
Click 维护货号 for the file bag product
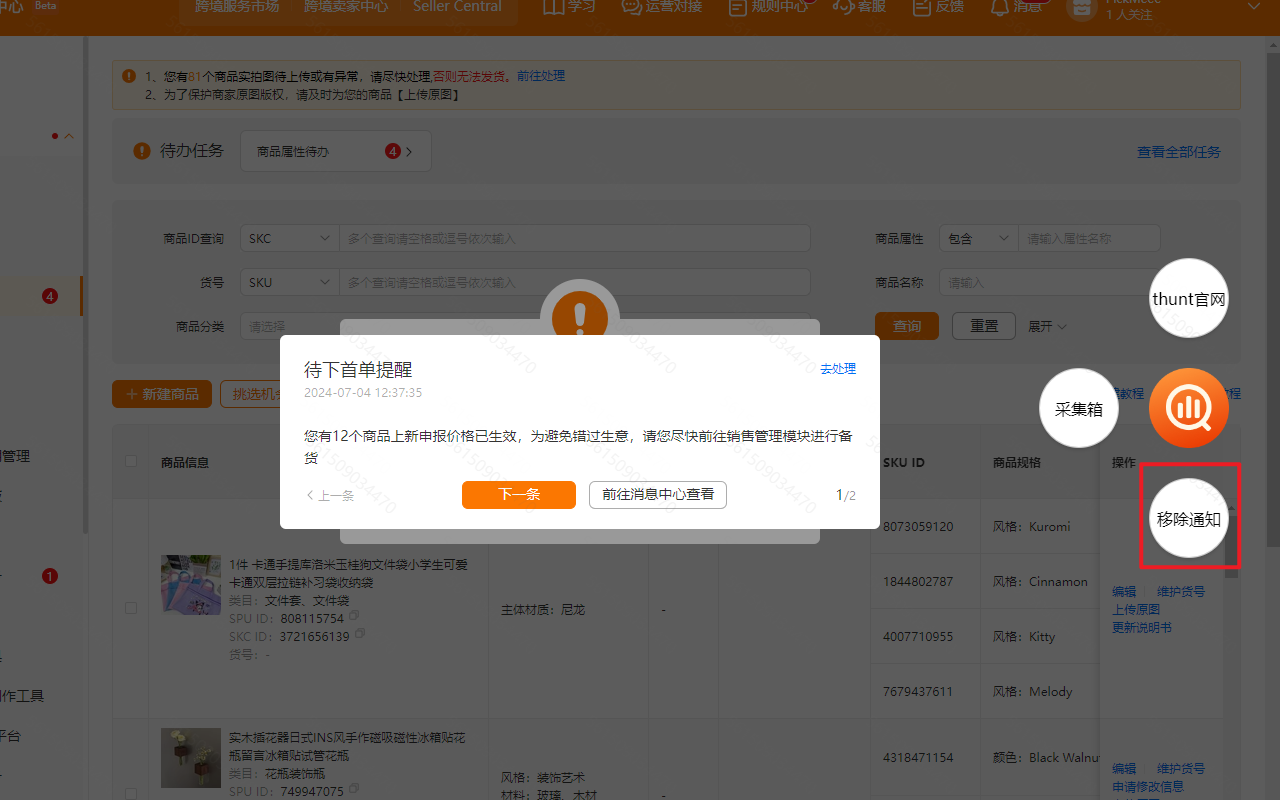(1181, 592)
